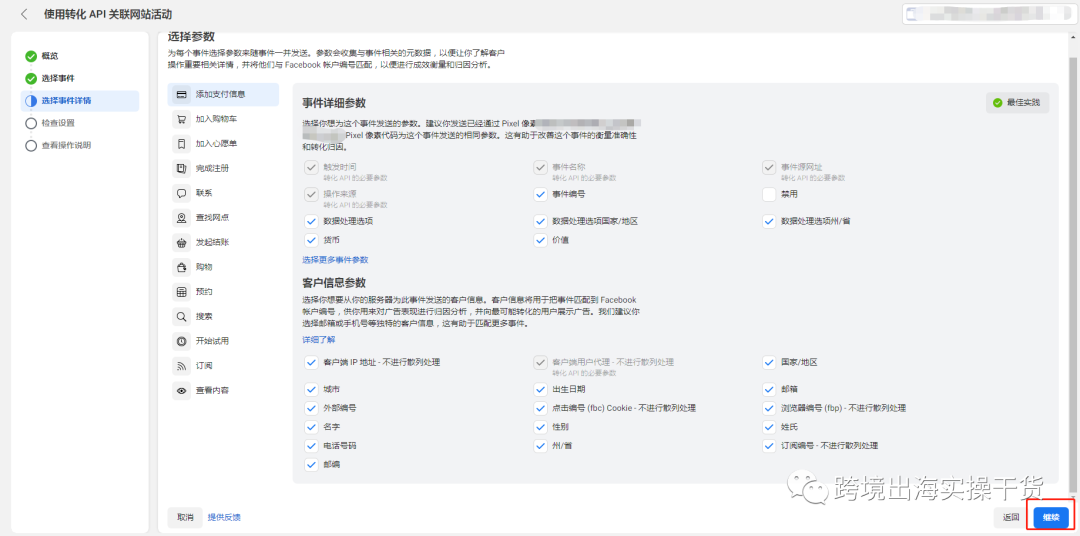Click the 查找网点 location icon
Image resolution: width=1080 pixels, height=536 pixels.
[182, 218]
